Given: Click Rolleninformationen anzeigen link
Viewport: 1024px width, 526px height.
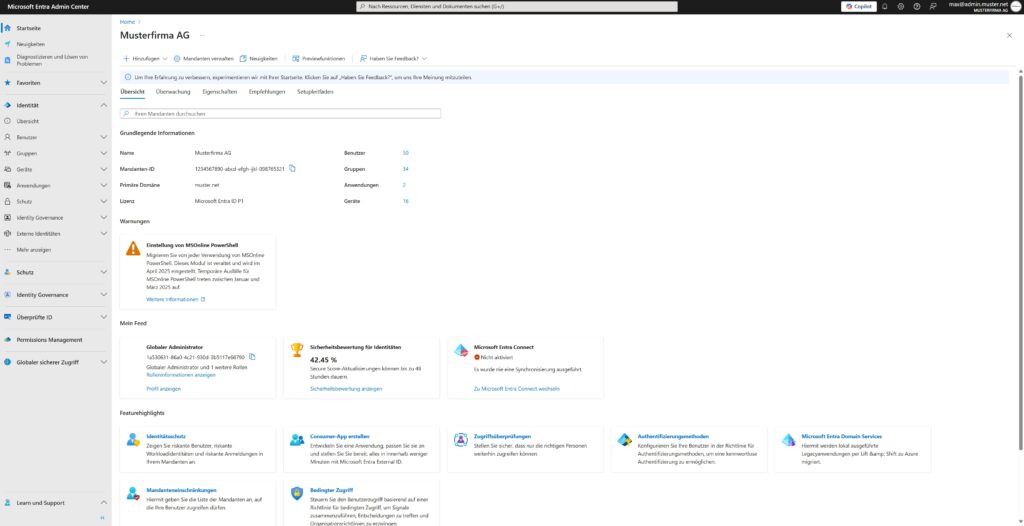Looking at the screenshot, I should coord(181,375).
